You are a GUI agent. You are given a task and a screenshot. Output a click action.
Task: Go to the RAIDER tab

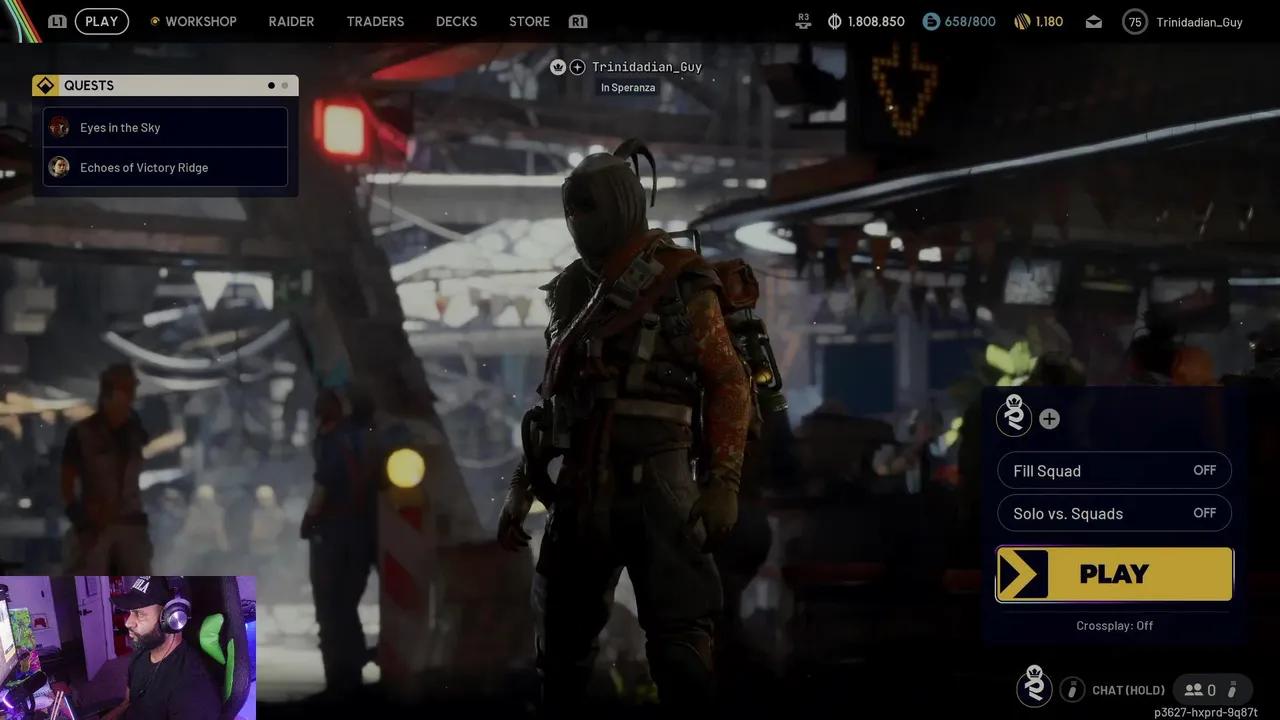click(x=291, y=21)
